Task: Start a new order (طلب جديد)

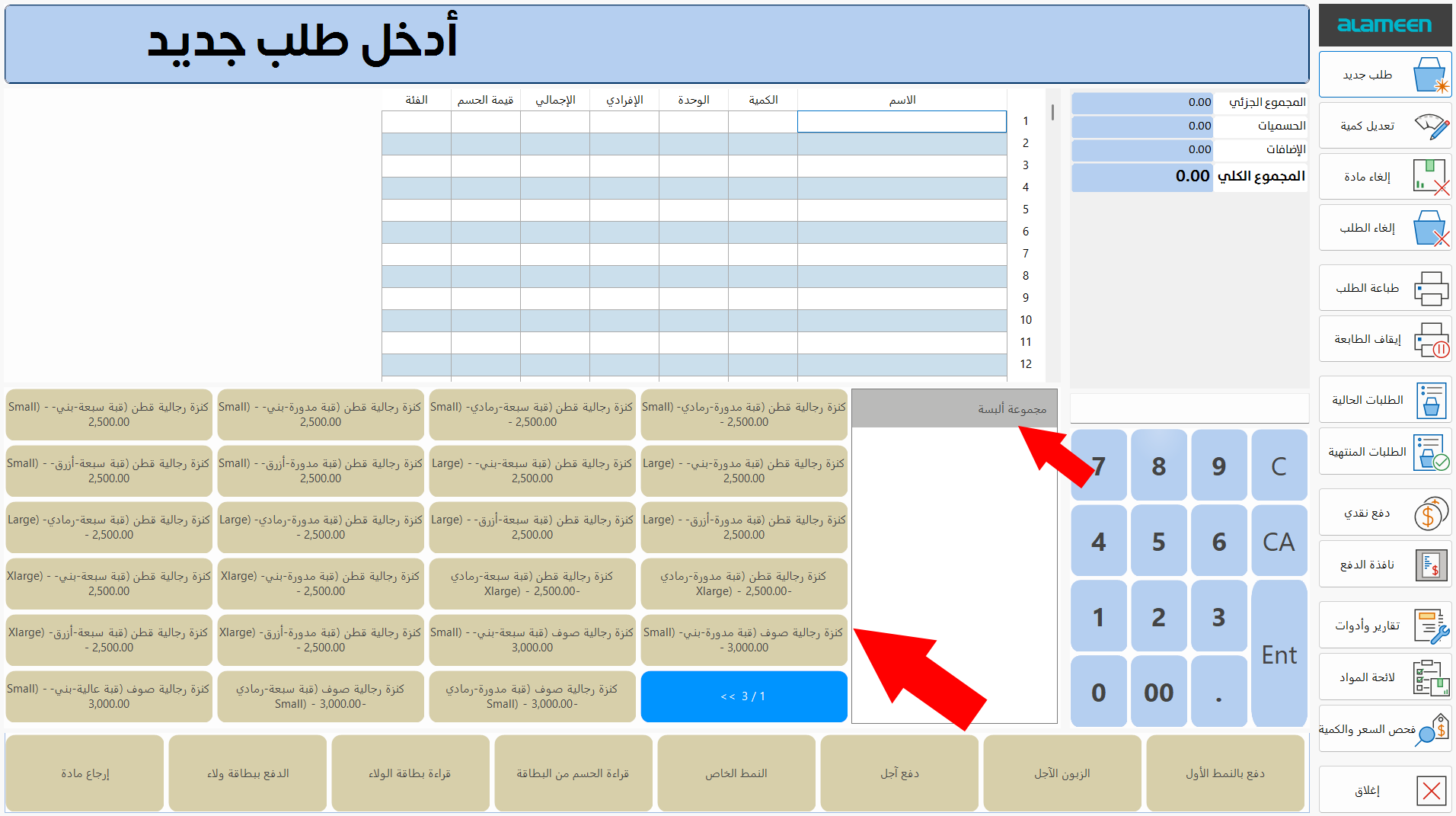Action: tap(1384, 73)
